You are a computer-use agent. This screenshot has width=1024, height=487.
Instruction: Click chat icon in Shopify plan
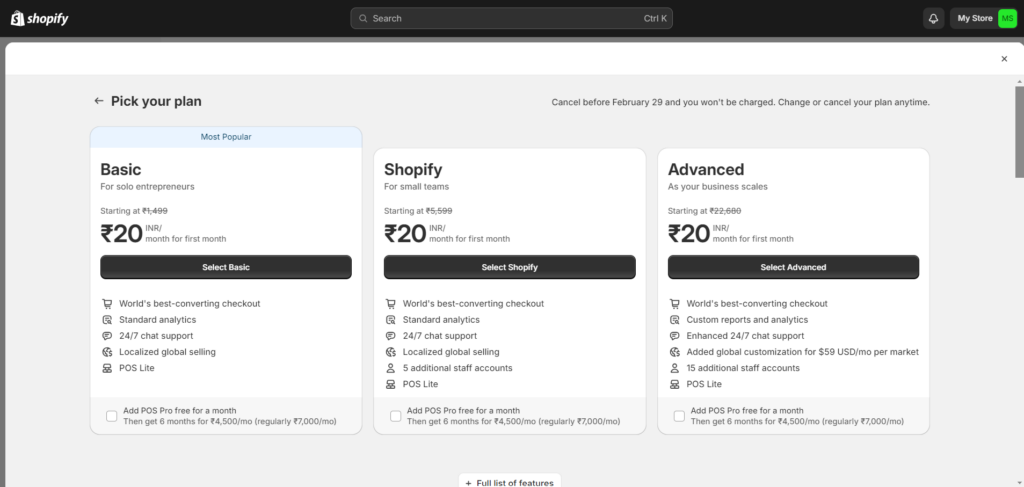tap(391, 336)
